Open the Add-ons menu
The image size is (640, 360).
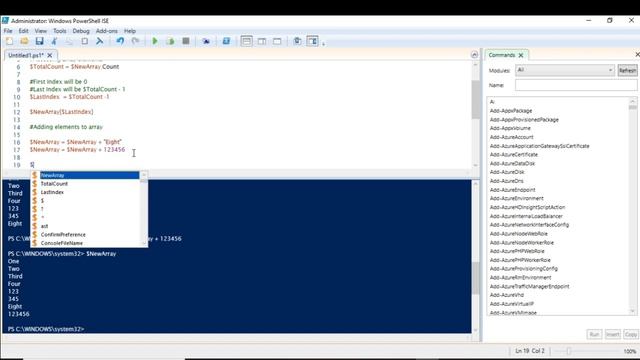coord(107,31)
